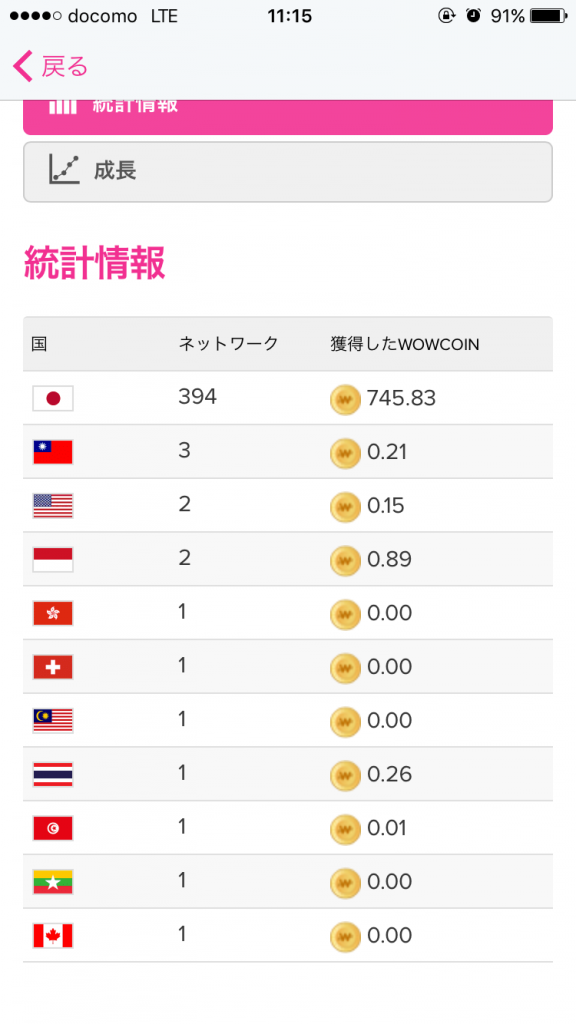Tap the pink back chevron arrow
The image size is (576, 1024).
(x=22, y=67)
